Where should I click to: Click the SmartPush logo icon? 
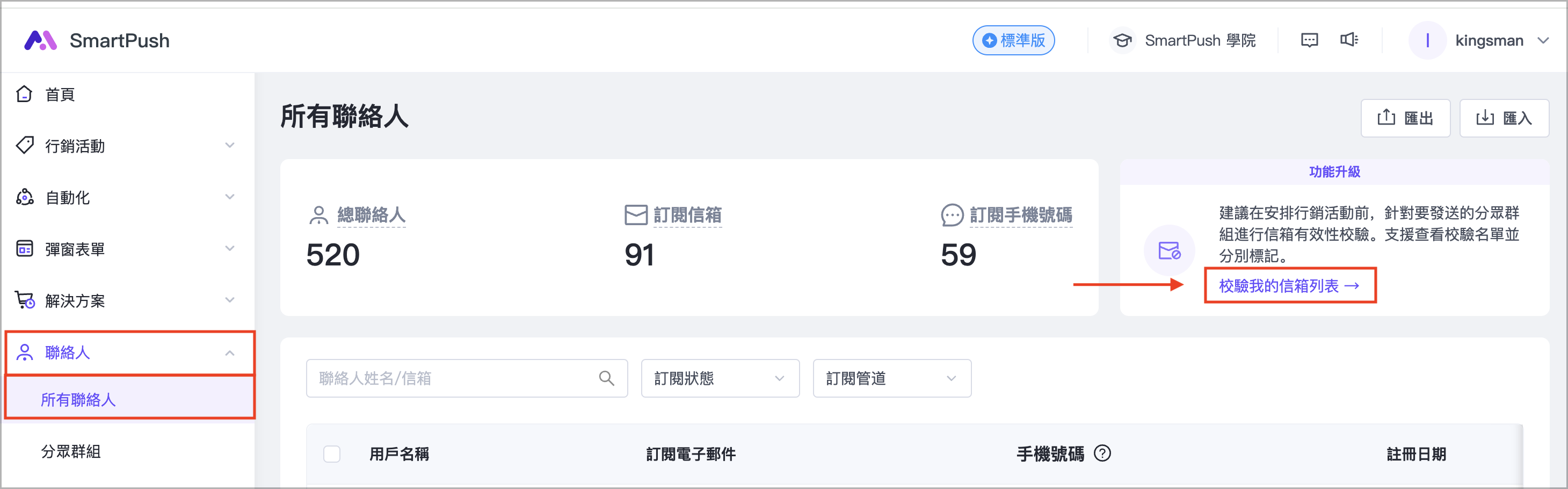[x=40, y=40]
